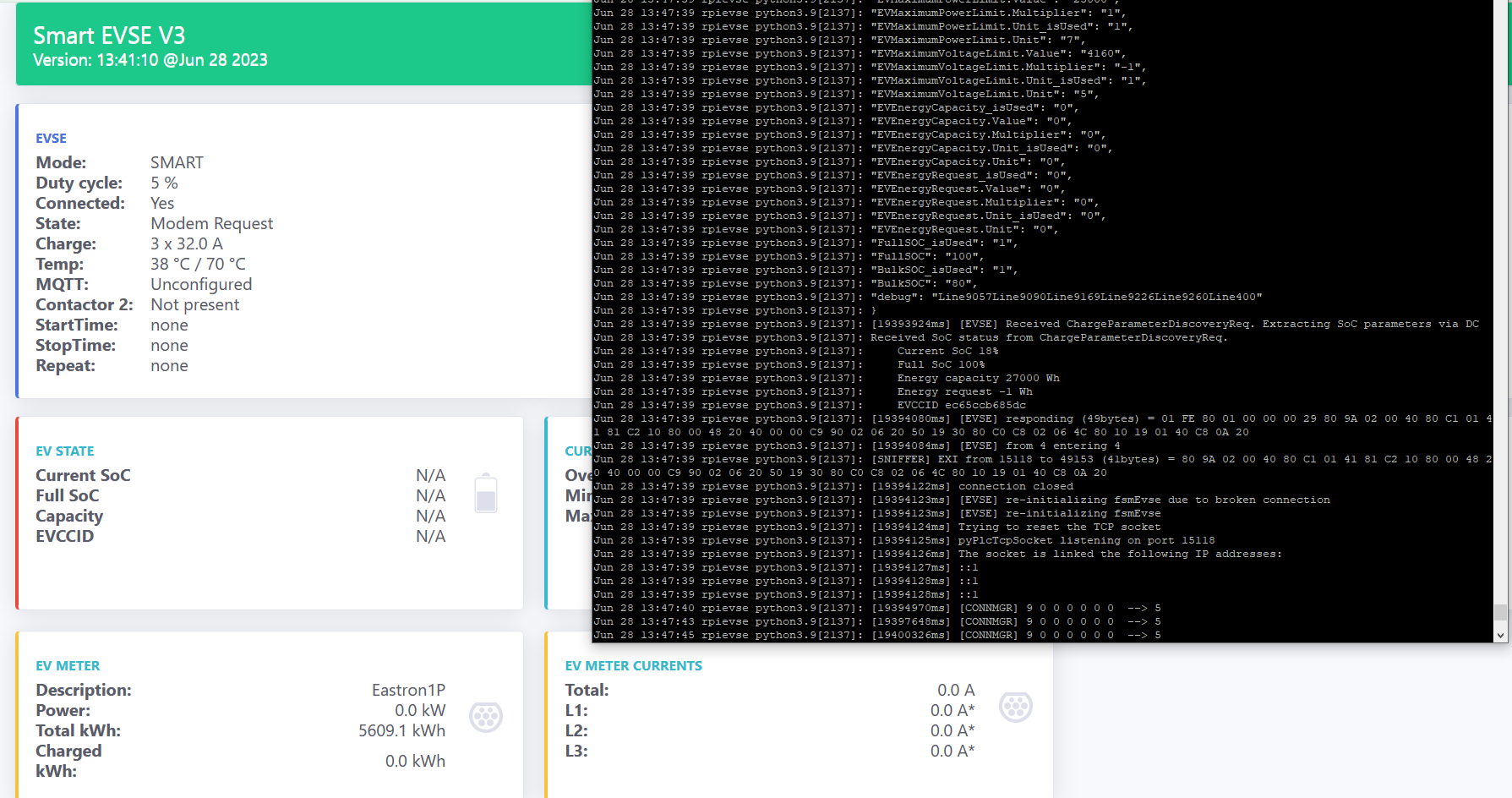Screen dimensions: 1512x798
Task: Click the EV connector icon in EV METER card
Action: coord(486,716)
